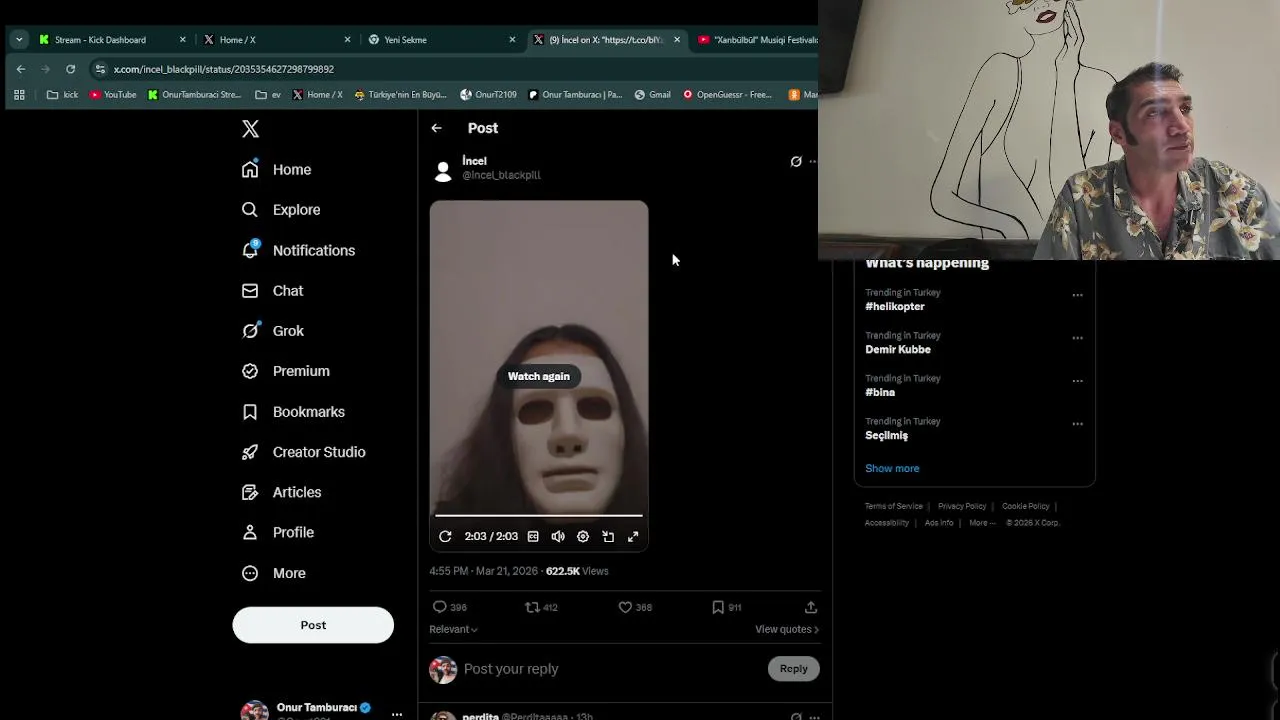Share the post

click(811, 607)
